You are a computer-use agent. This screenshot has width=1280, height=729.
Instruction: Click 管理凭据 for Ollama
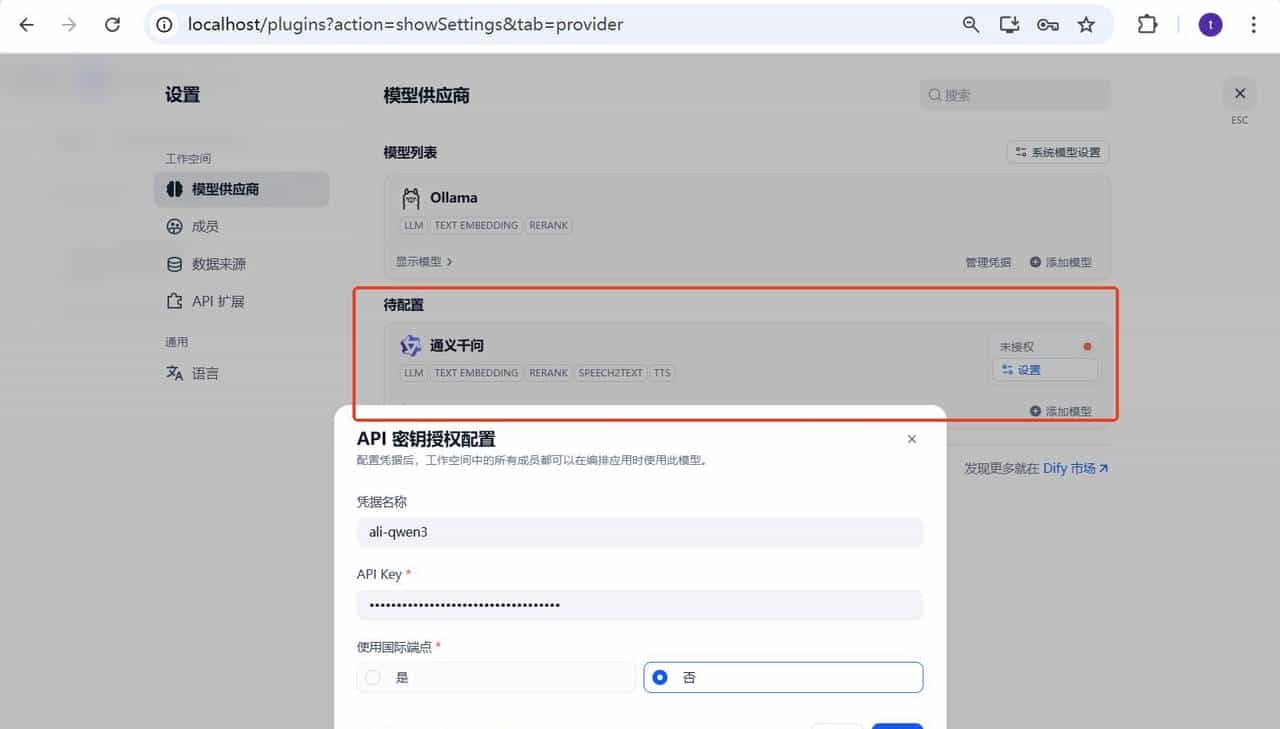pyautogui.click(x=988, y=262)
